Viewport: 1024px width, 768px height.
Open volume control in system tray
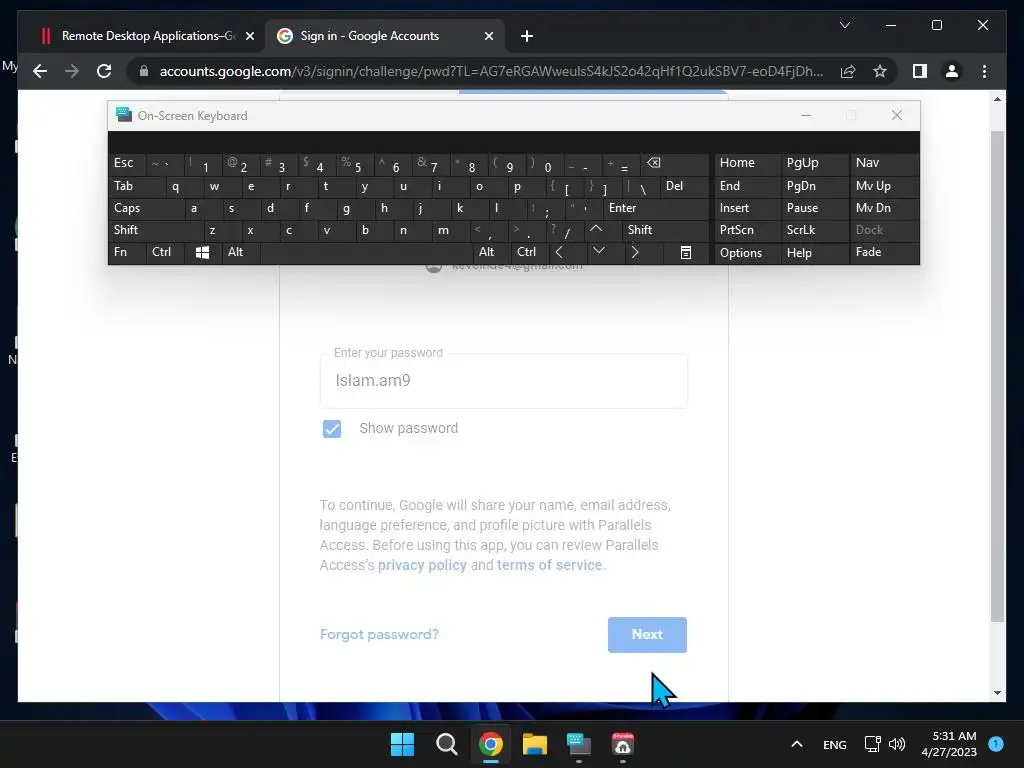[x=897, y=744]
